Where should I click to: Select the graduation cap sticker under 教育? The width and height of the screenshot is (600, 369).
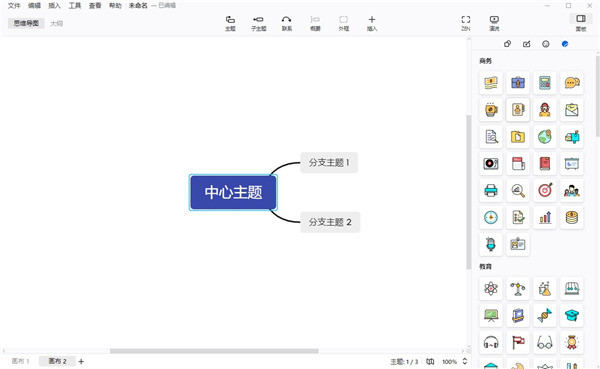pos(572,315)
